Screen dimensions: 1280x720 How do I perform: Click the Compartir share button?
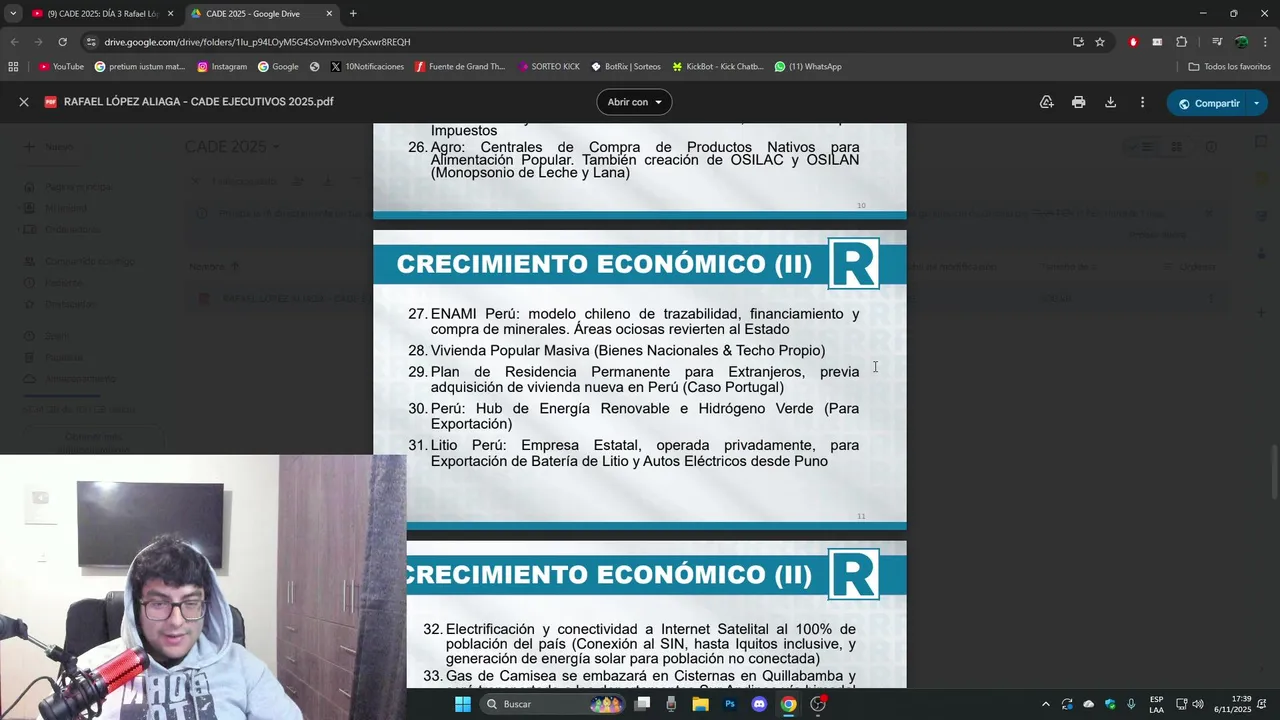pyautogui.click(x=1206, y=103)
